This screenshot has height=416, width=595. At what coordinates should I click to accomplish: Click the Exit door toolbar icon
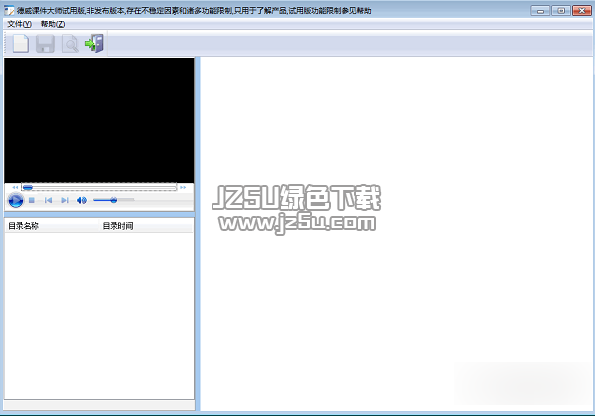(x=94, y=44)
